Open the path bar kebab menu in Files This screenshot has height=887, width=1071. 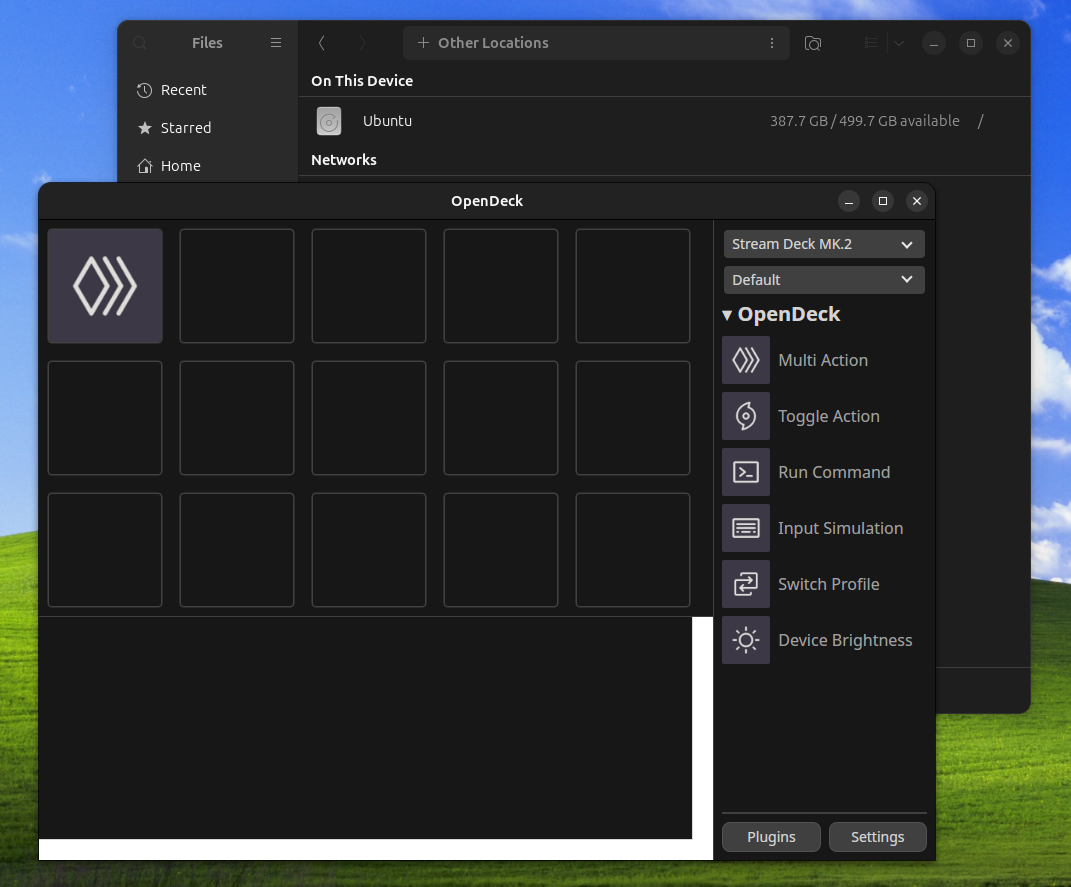772,43
